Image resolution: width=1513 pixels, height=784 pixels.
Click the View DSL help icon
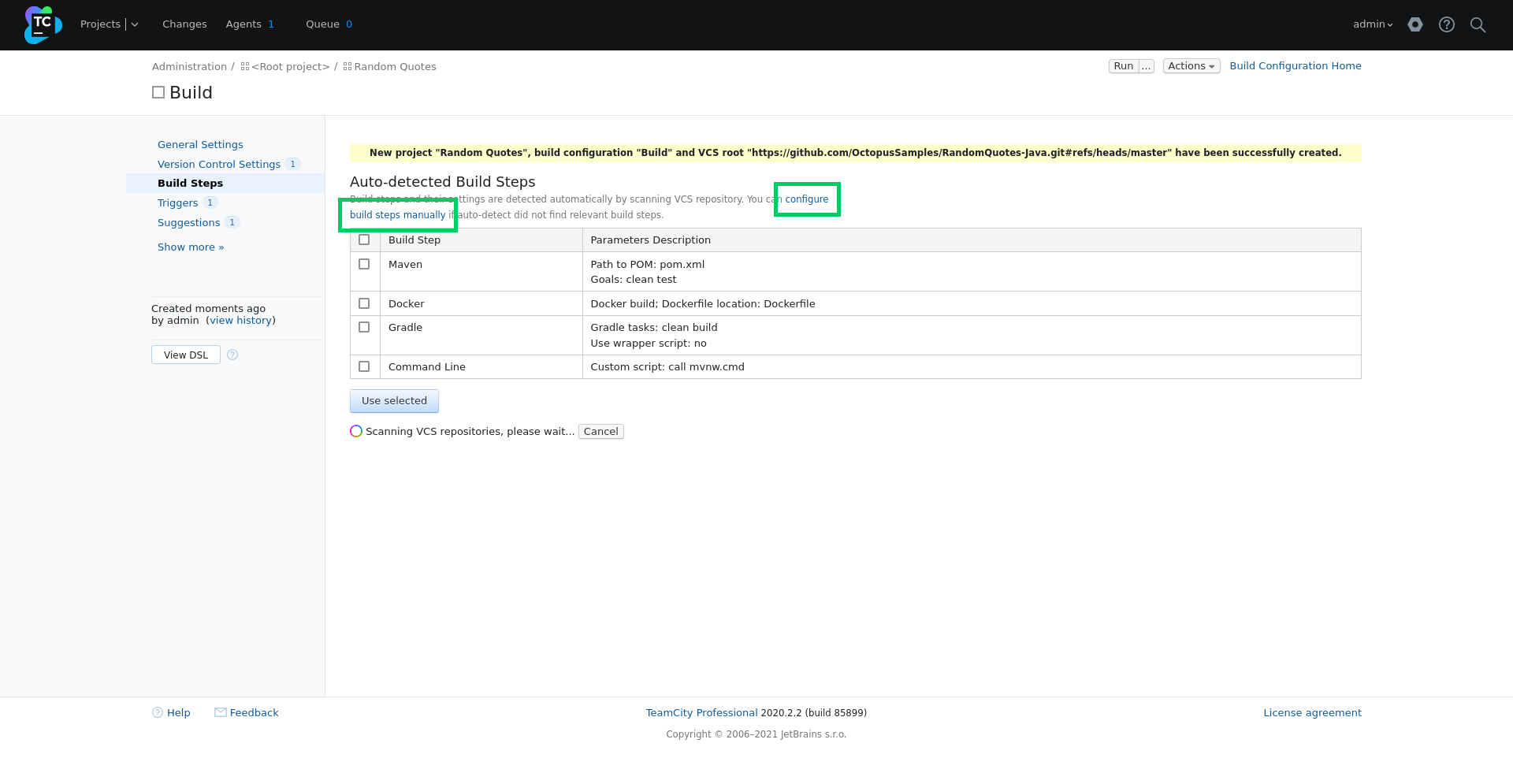click(232, 355)
